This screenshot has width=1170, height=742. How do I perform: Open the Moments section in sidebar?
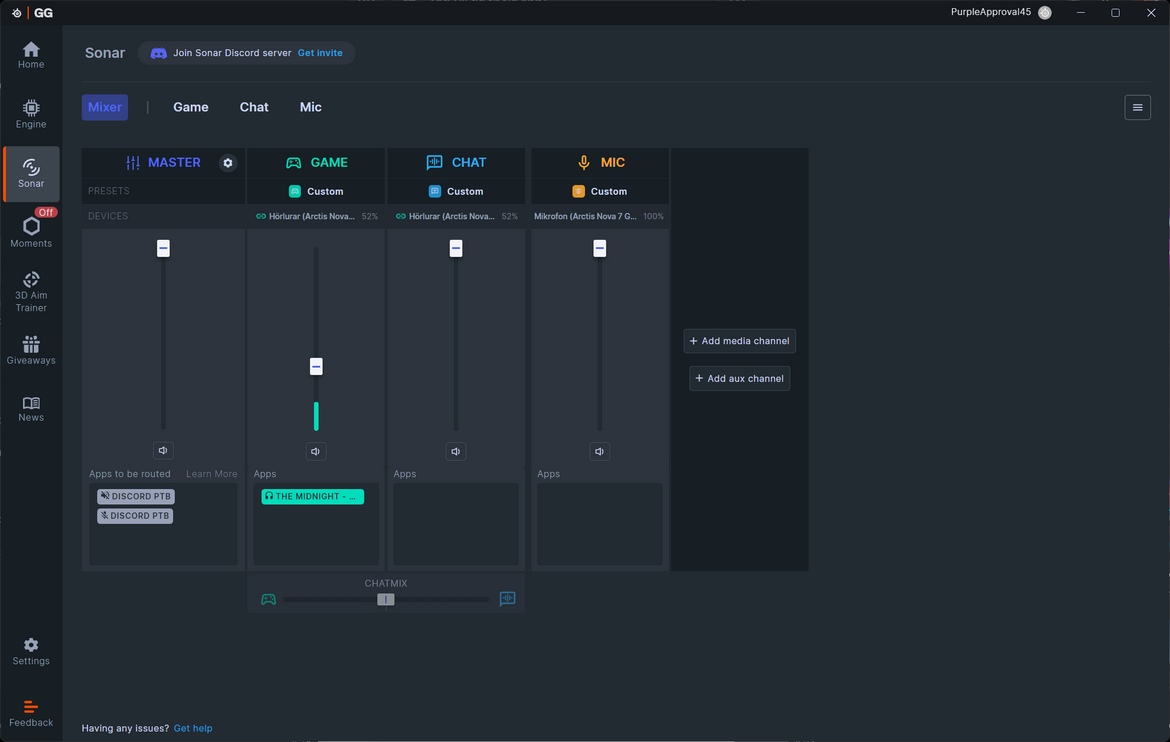click(31, 232)
